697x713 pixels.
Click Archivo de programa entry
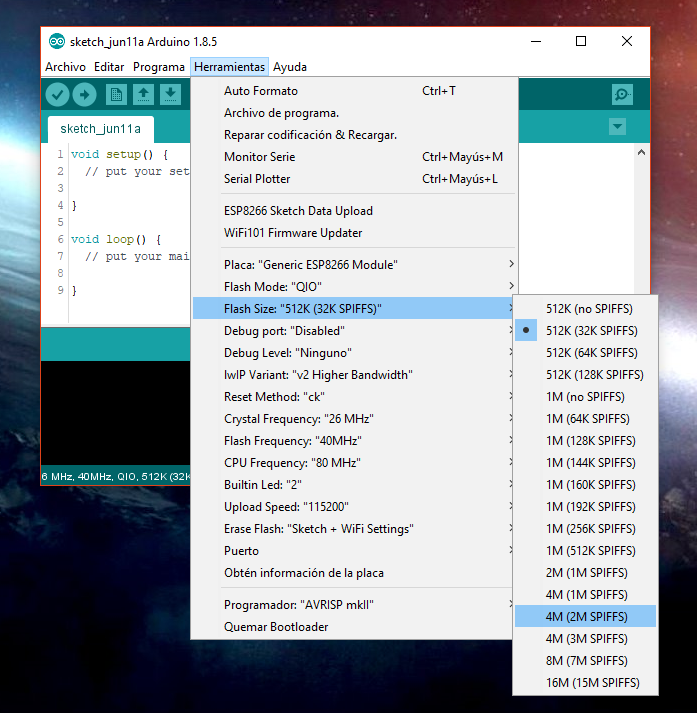pyautogui.click(x=354, y=113)
